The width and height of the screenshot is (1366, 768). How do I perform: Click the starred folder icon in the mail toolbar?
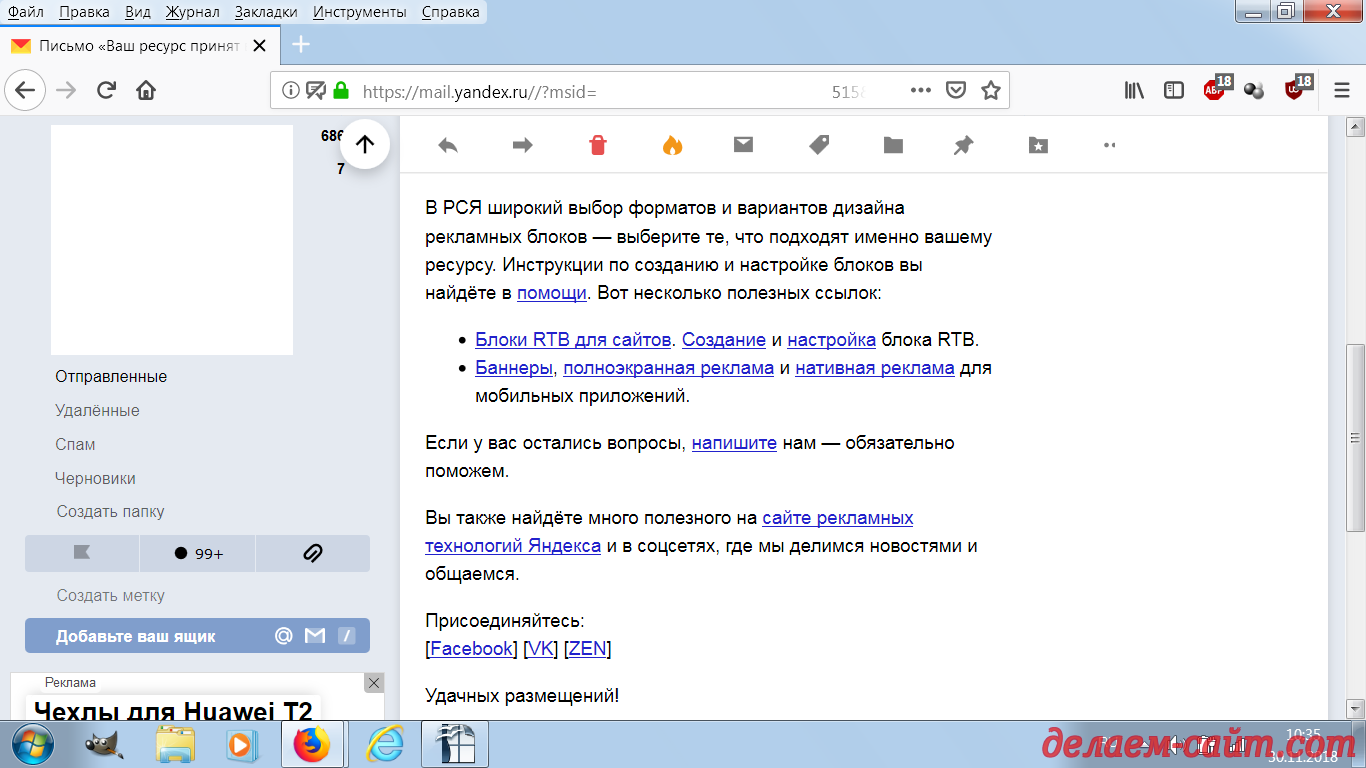pos(1038,145)
